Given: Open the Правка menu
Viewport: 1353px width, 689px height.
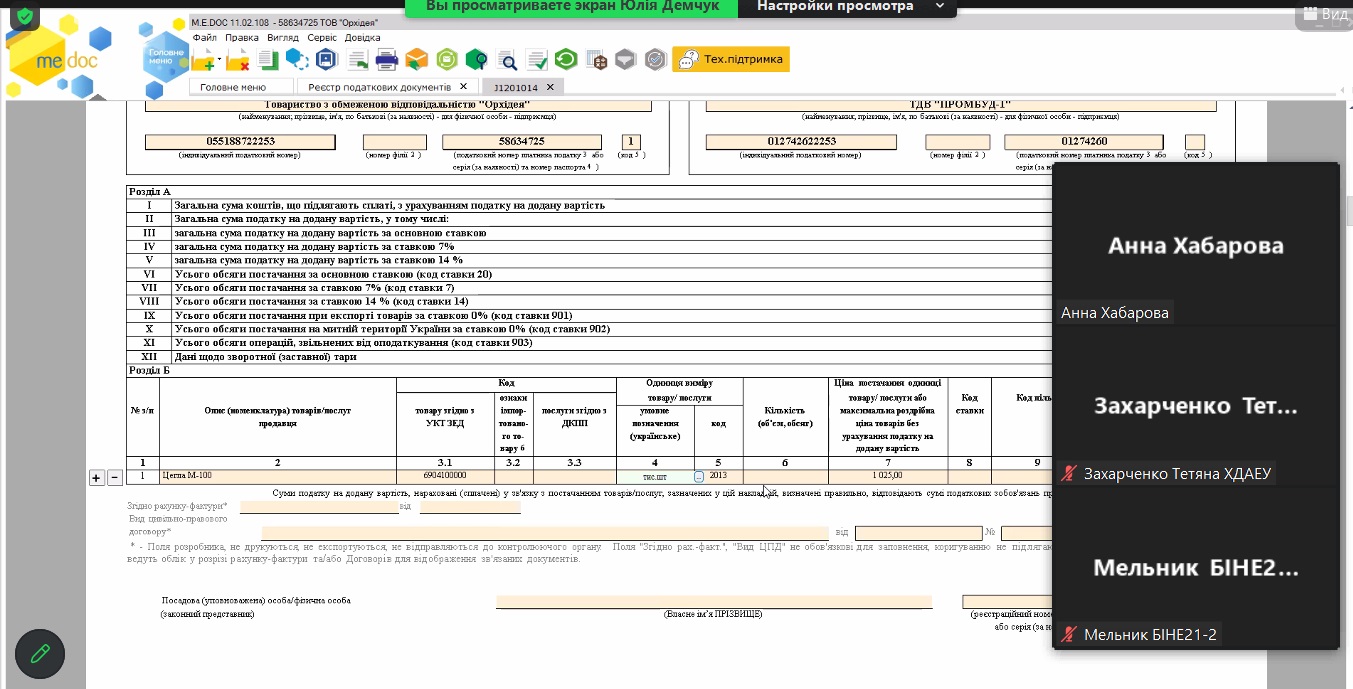Looking at the screenshot, I should [242, 37].
